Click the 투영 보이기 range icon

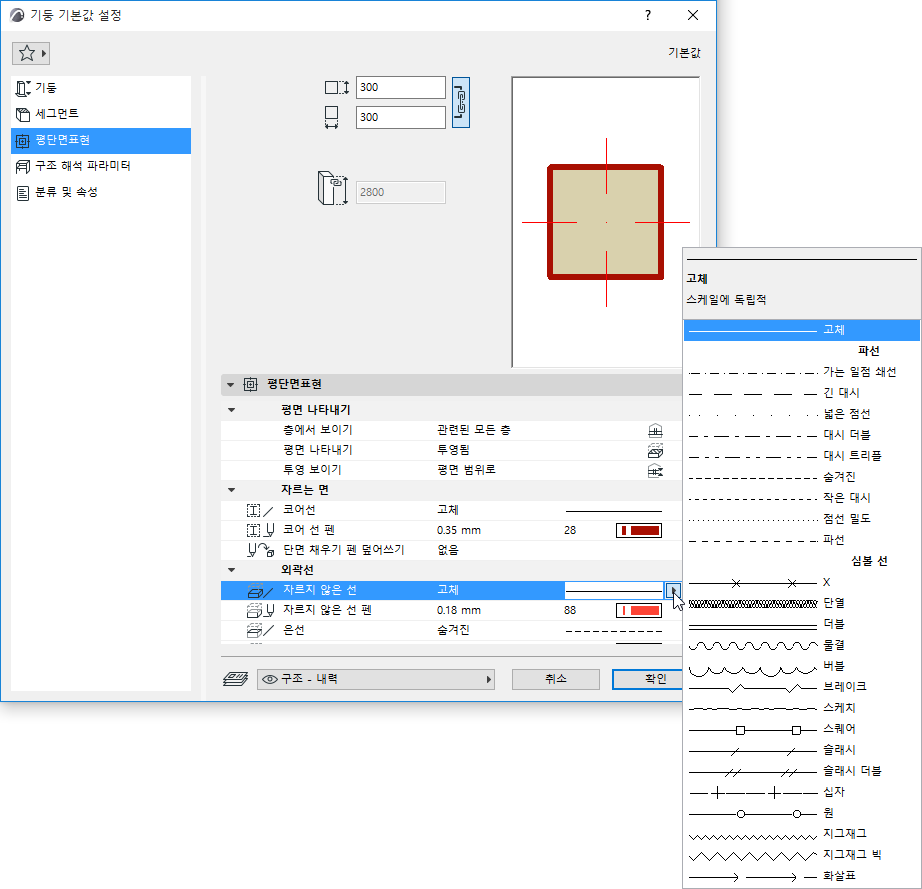pos(655,470)
